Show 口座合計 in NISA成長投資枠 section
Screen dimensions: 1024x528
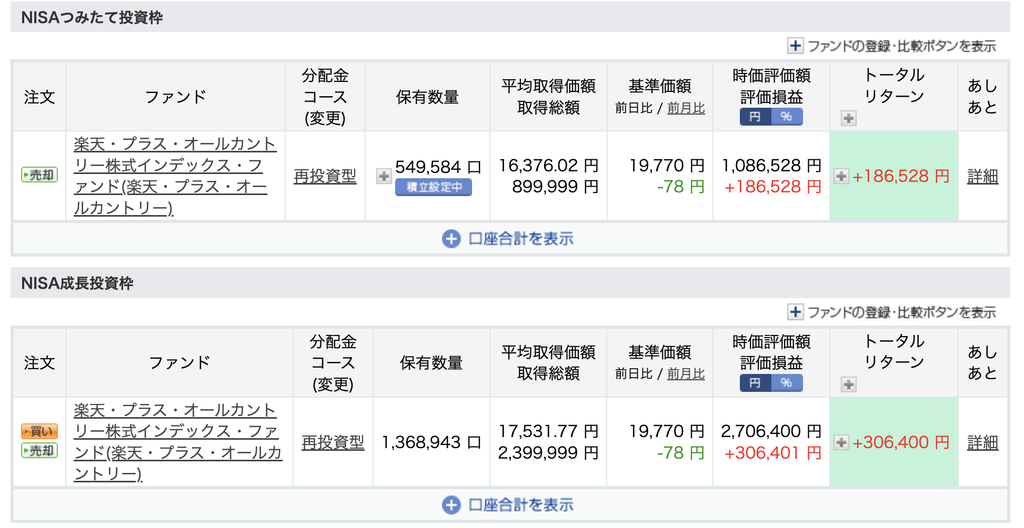pos(507,505)
